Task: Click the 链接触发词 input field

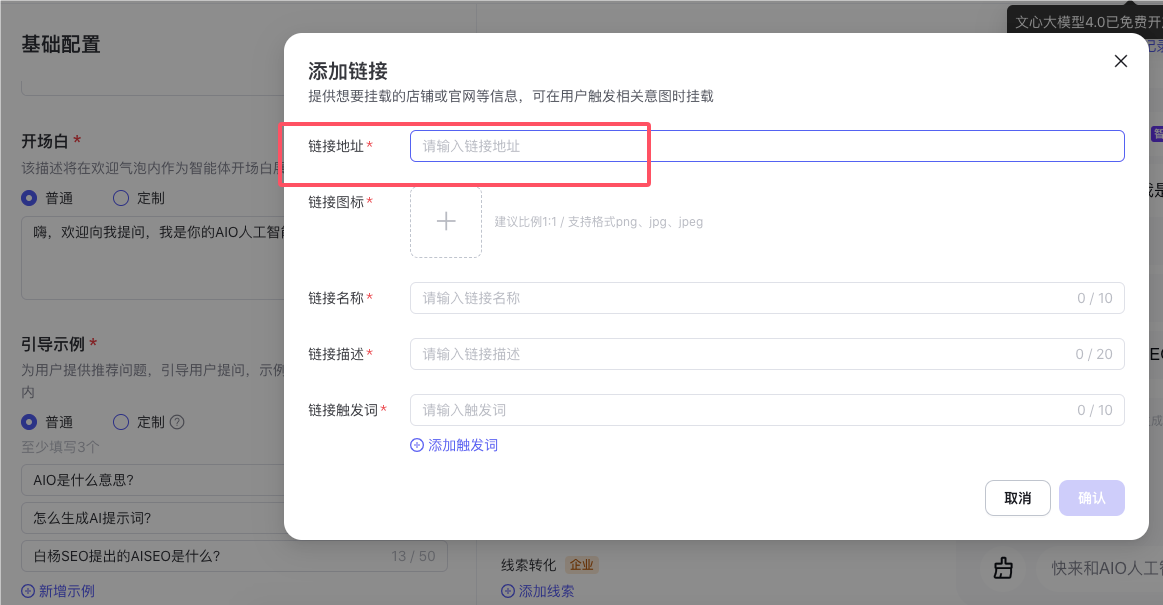Action: (767, 410)
